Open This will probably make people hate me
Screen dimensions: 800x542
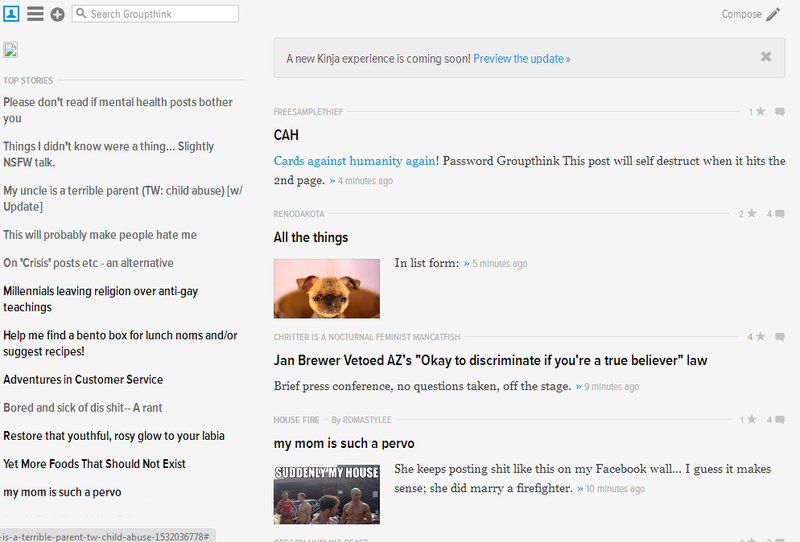click(x=100, y=235)
